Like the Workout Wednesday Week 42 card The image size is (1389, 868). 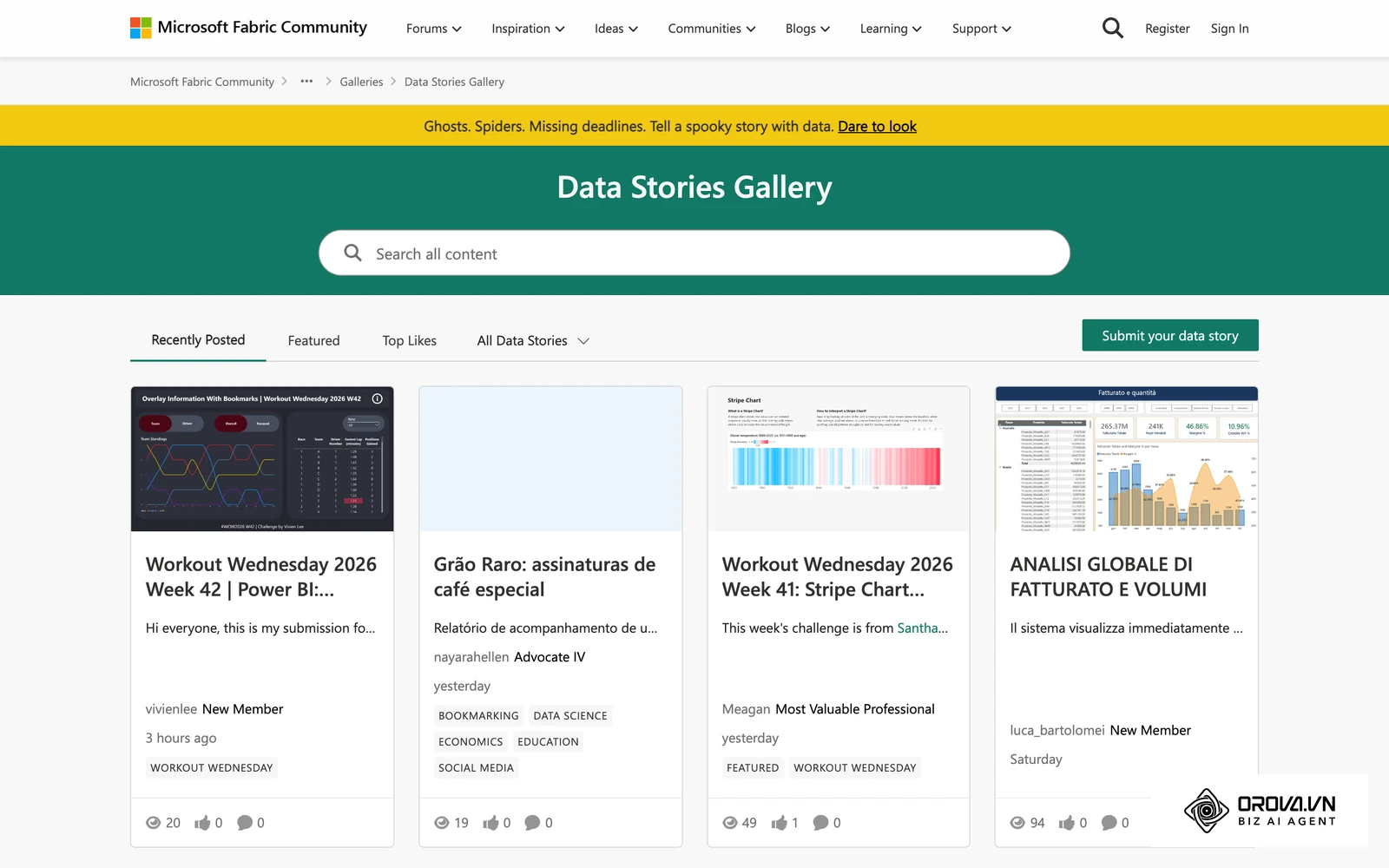(202, 822)
